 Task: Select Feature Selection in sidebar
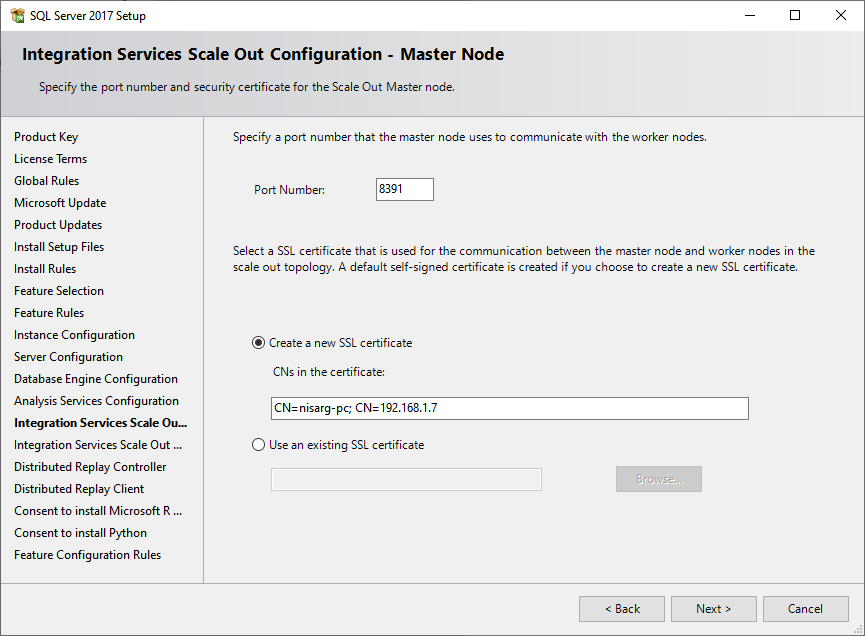click(x=59, y=291)
